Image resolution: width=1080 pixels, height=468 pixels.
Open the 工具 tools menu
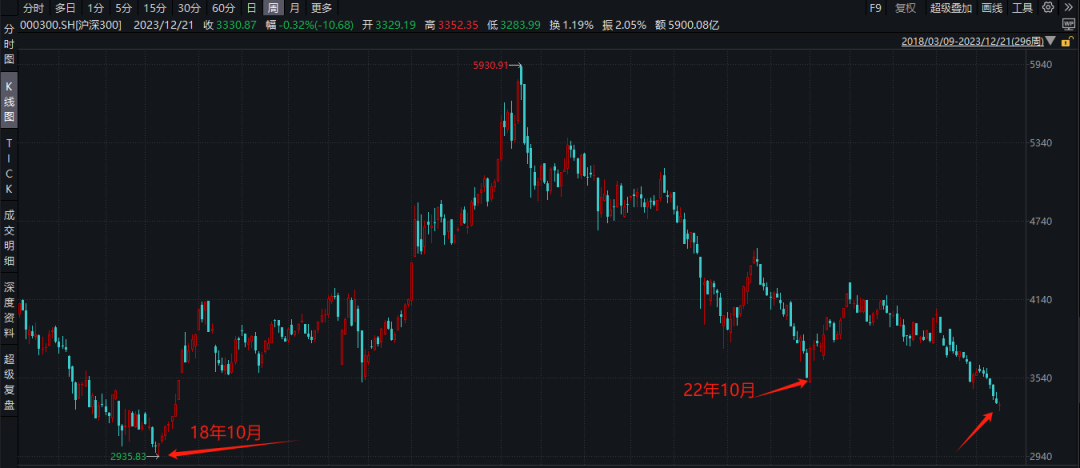point(1023,8)
